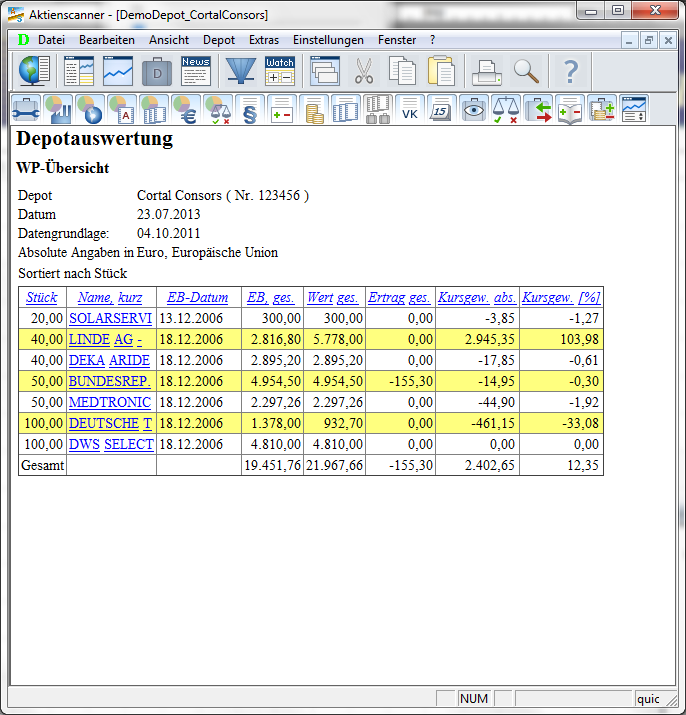This screenshot has height=715, width=686.
Task: Click the pie chart with globe icon
Action: coord(90,109)
